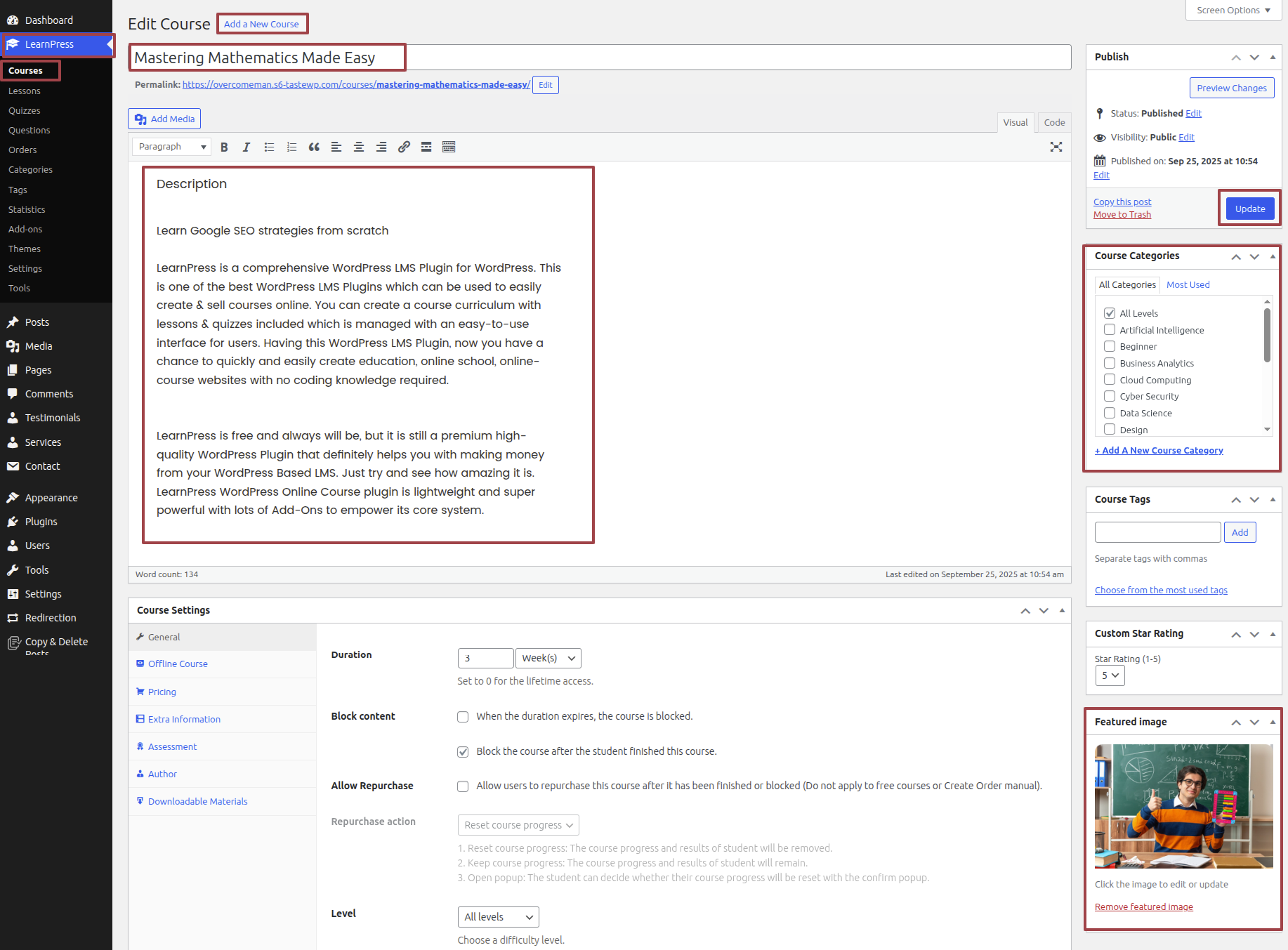This screenshot has height=950, width=1288.
Task: Uncheck block course after student finished
Action: pos(463,752)
